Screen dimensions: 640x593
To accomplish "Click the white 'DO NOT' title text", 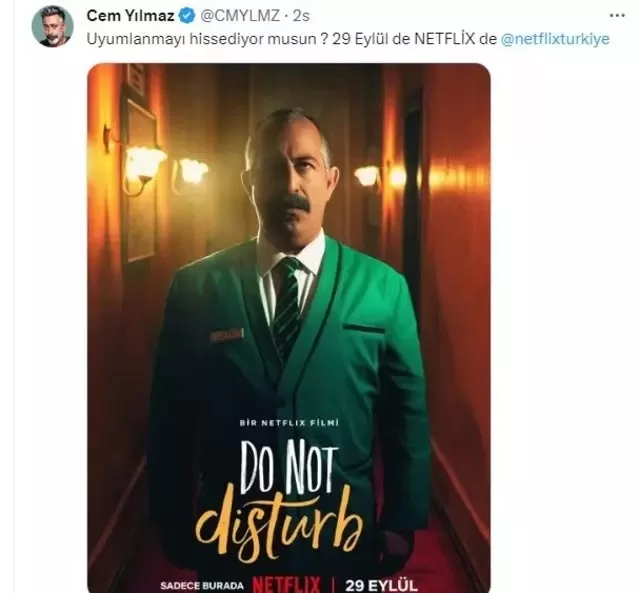I will (x=289, y=467).
